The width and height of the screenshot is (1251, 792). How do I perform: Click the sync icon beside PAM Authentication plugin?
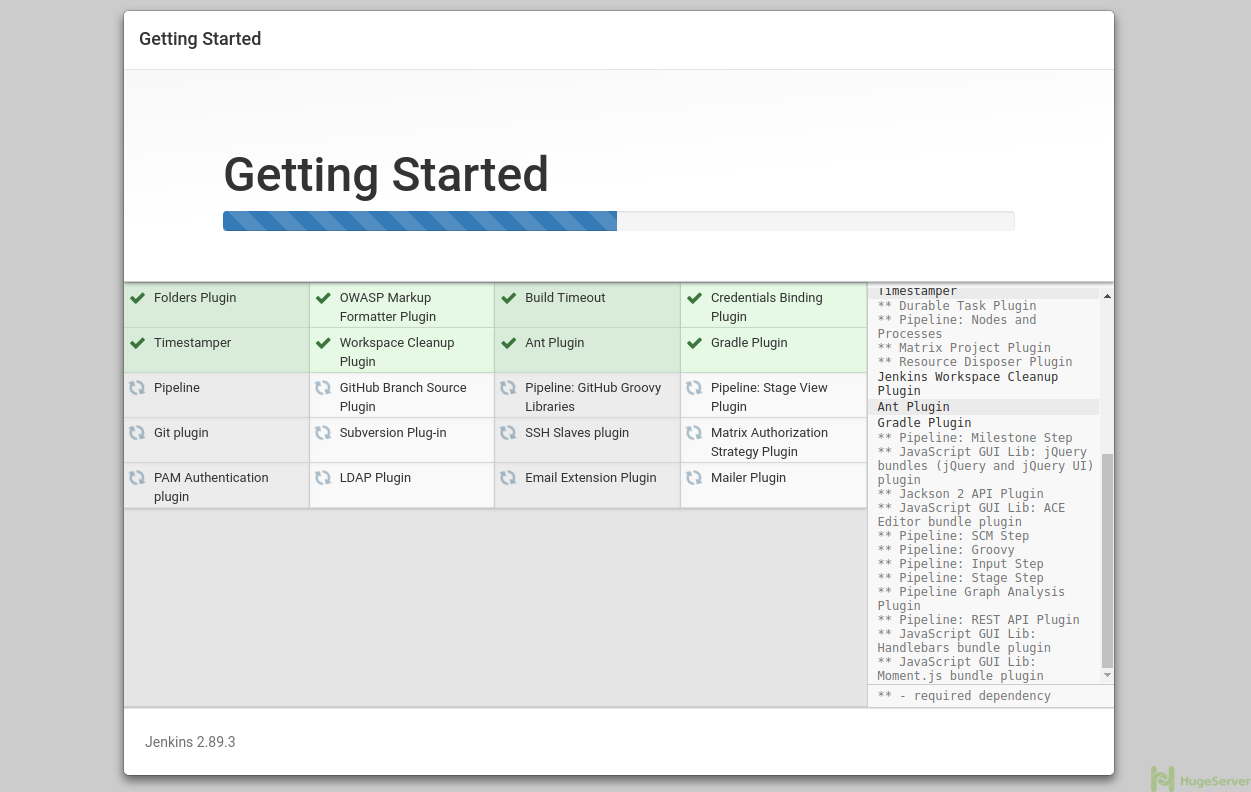point(137,478)
